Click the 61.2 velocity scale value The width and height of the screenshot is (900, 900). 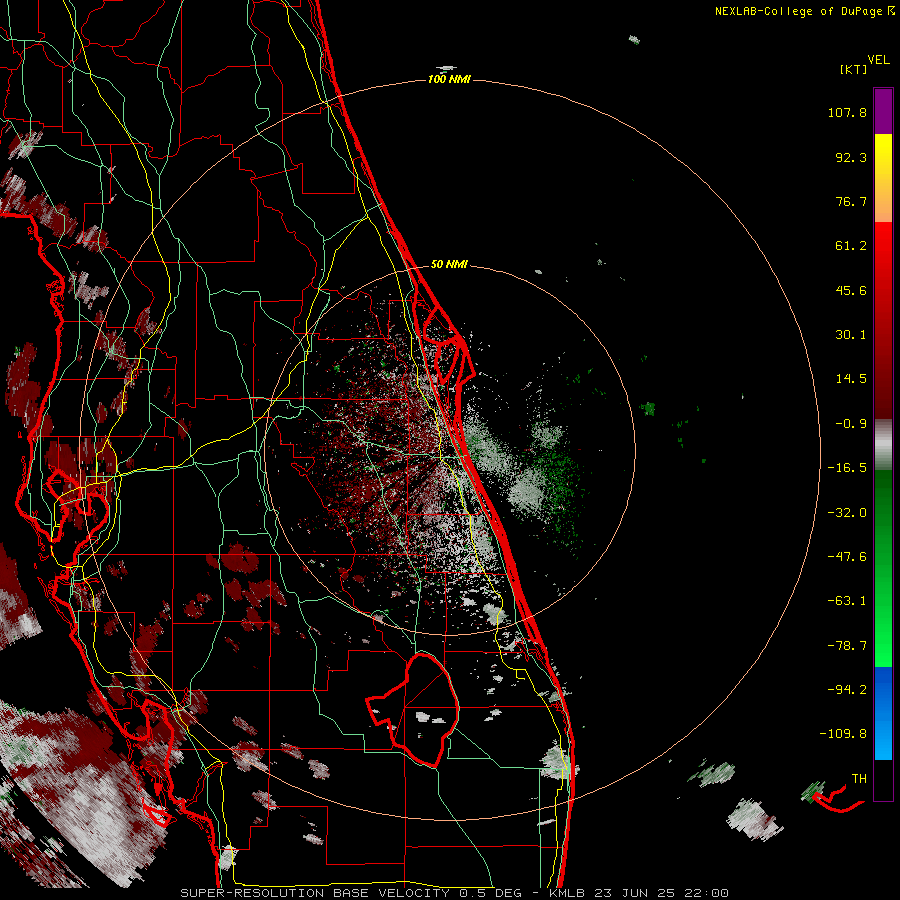point(851,246)
